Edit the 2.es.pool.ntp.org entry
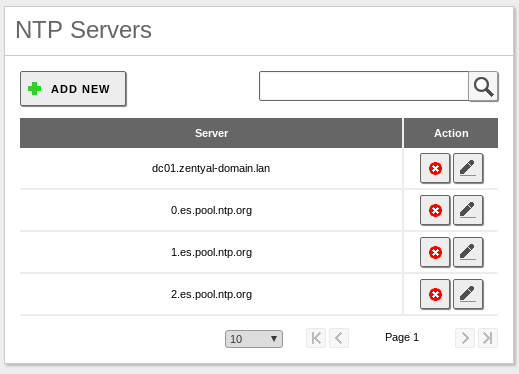The width and height of the screenshot is (519, 374). click(468, 294)
